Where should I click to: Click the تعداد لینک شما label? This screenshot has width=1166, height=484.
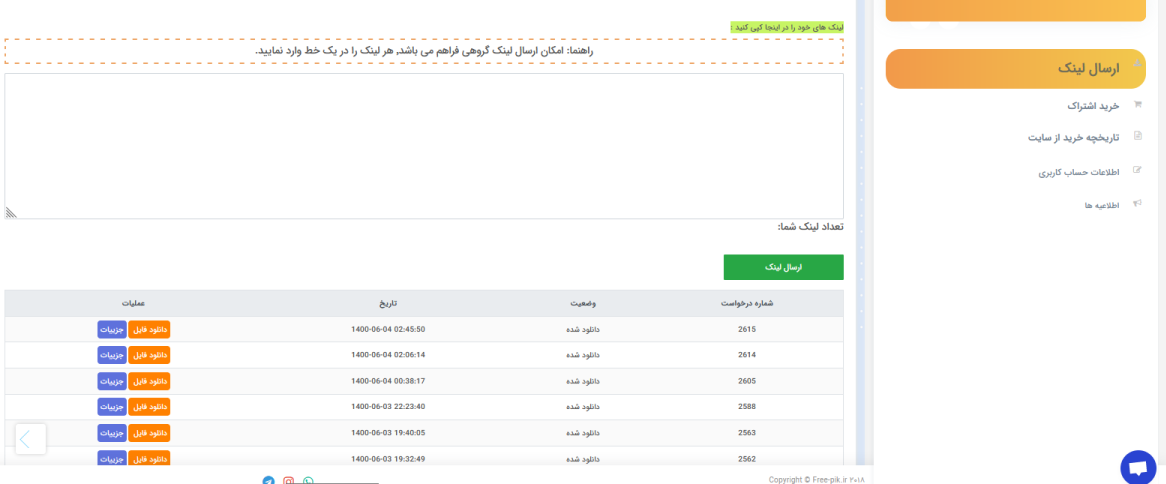[811, 227]
